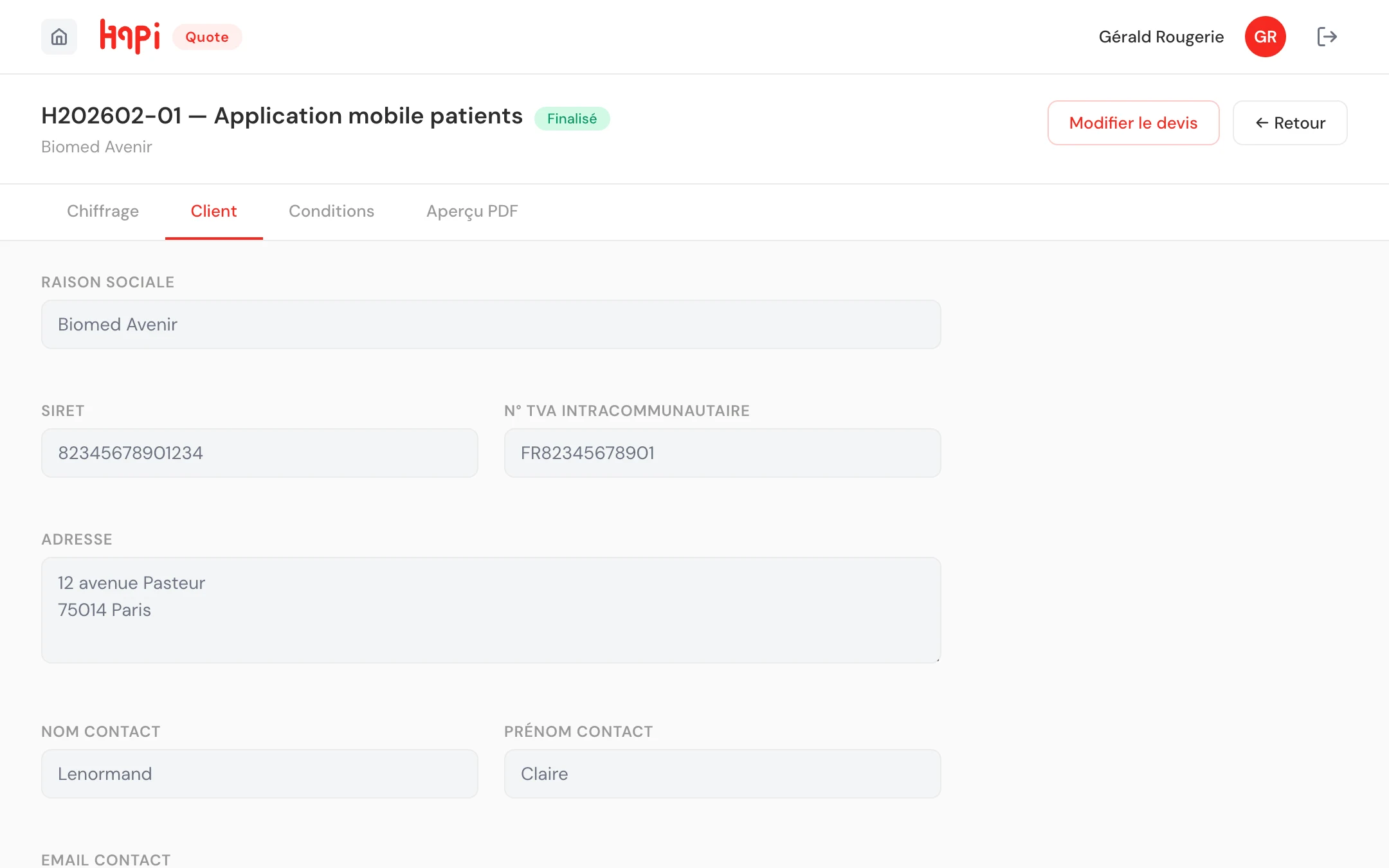Image resolution: width=1389 pixels, height=868 pixels.
Task: Open the Aperçu PDF tab
Action: coord(472,211)
